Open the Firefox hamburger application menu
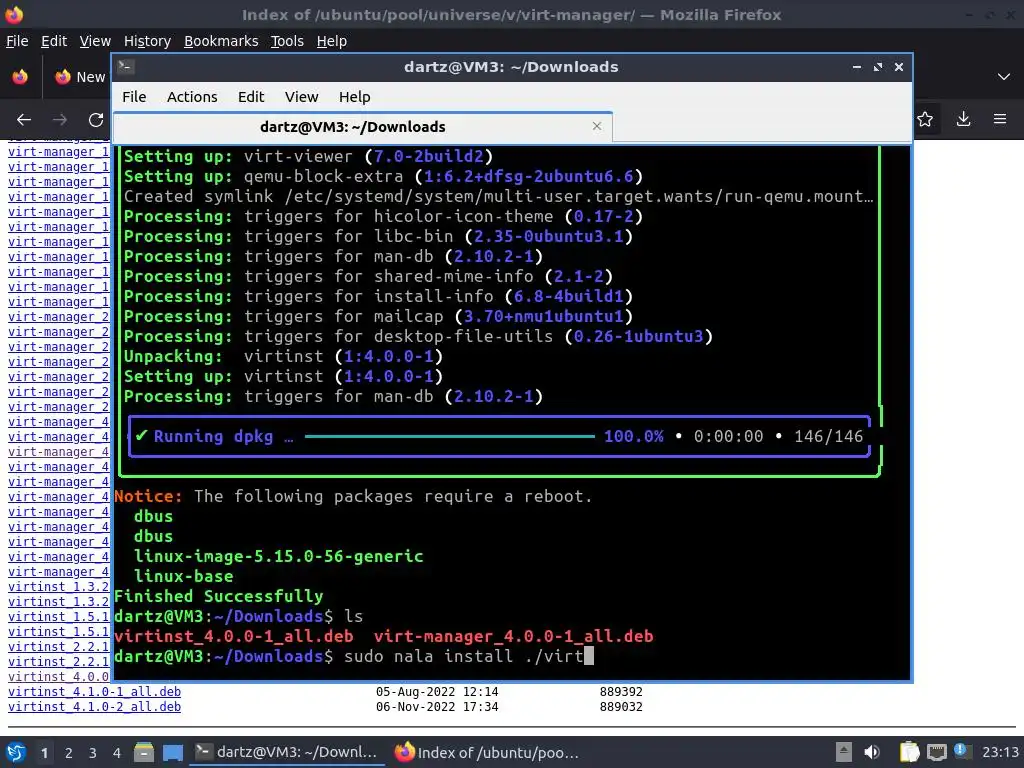 tap(1000, 119)
